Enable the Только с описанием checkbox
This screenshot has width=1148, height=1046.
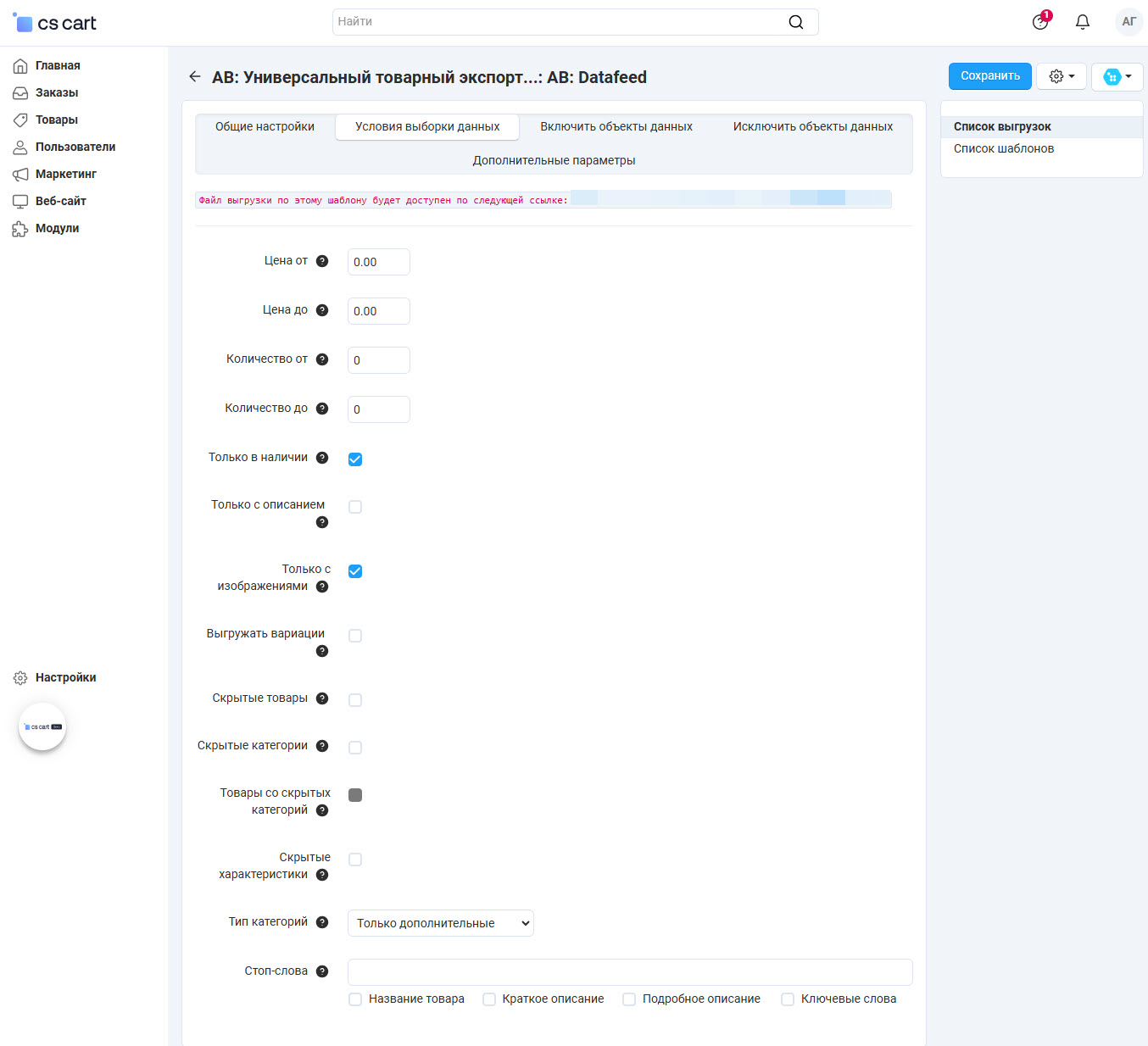point(355,507)
